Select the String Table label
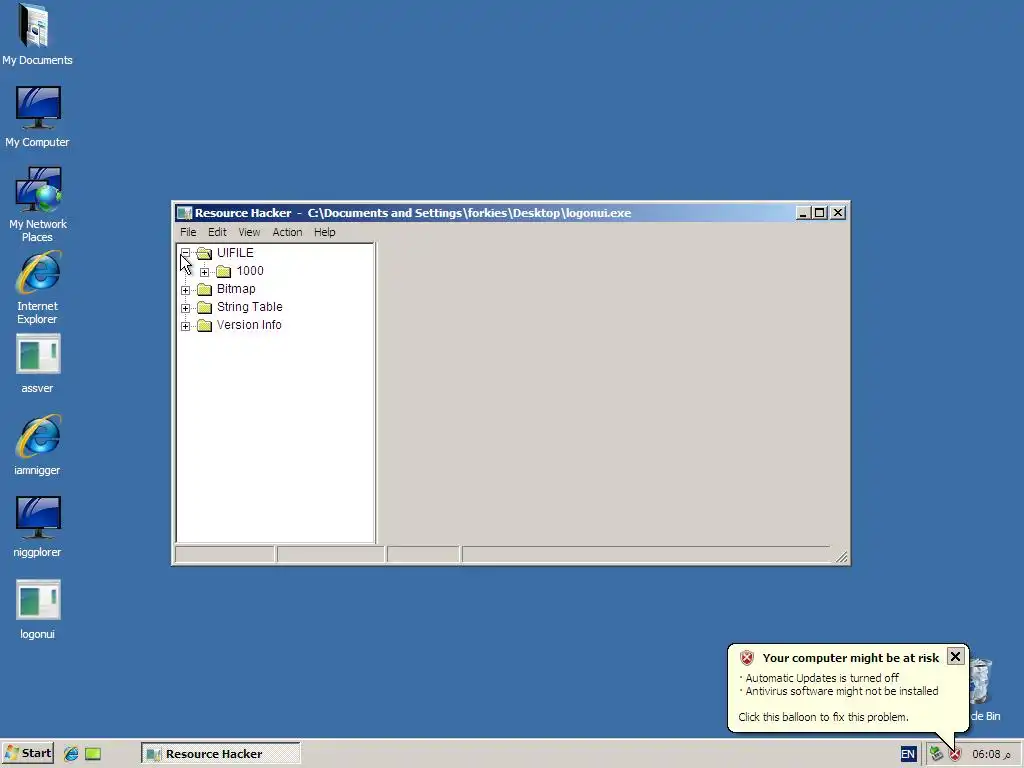Image resolution: width=1024 pixels, height=768 pixels. [x=249, y=307]
